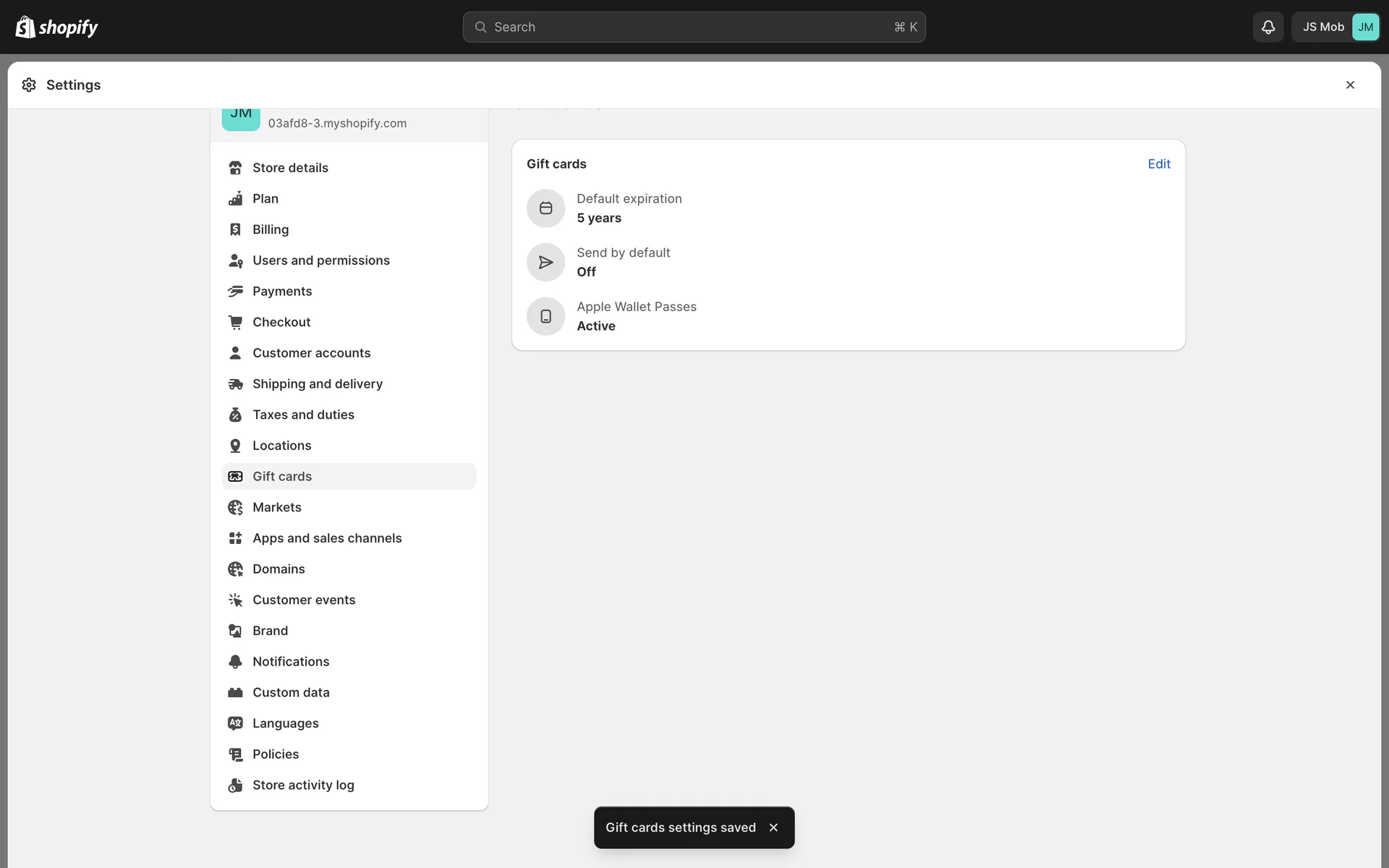Click the Shipping and delivery truck icon
Viewport: 1389px width, 868px height.
click(235, 384)
